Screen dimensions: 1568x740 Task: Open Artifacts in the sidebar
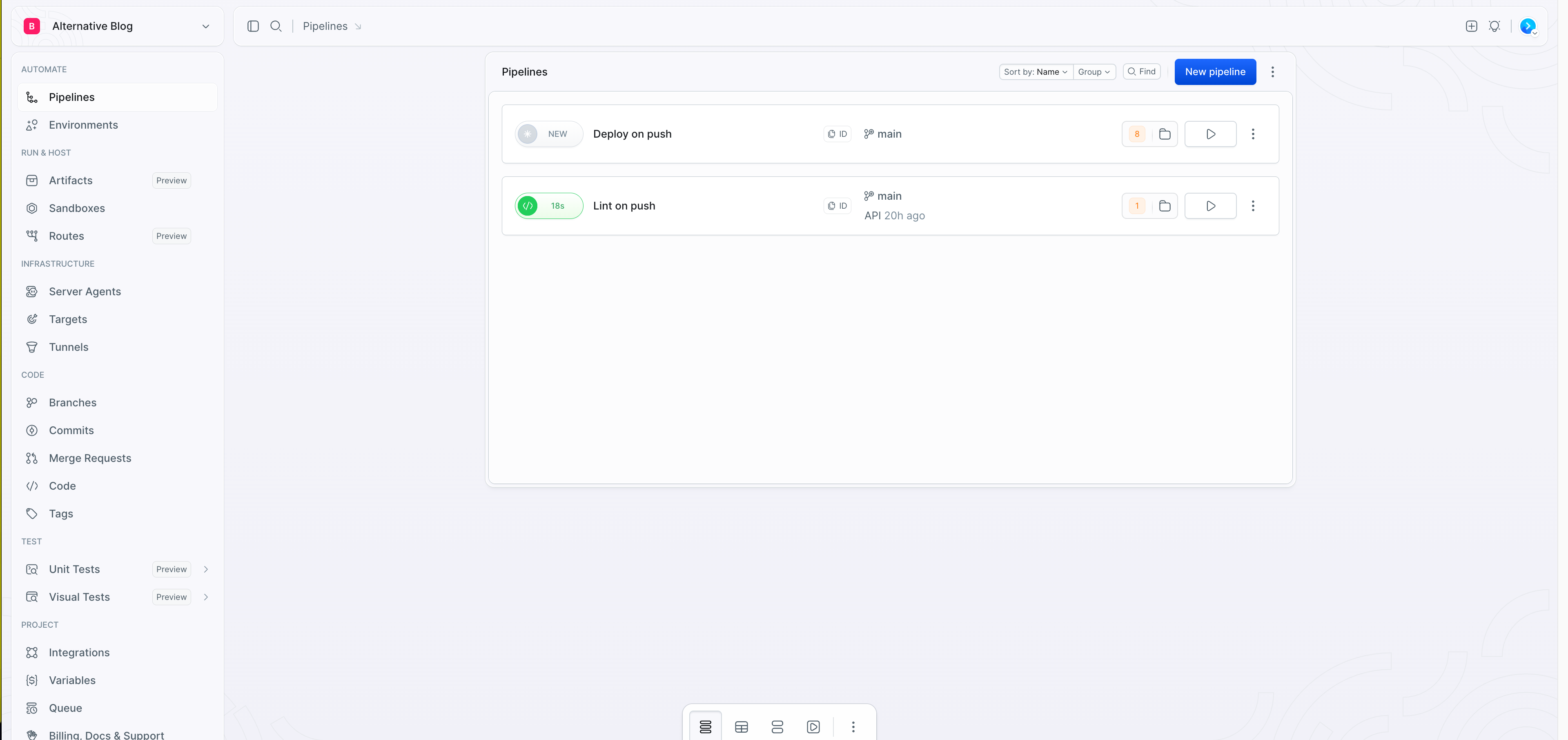(71, 180)
